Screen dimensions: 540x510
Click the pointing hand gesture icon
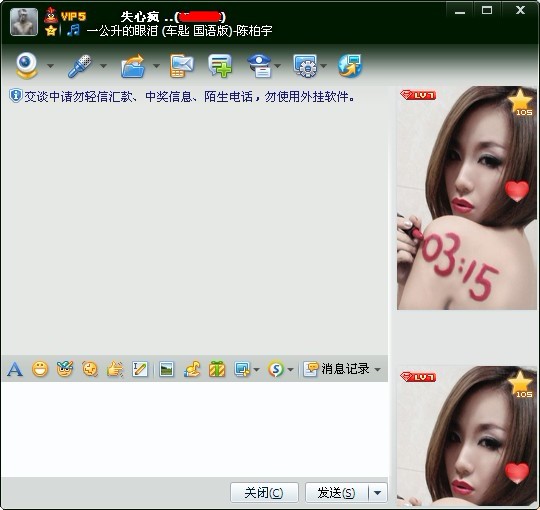115,369
